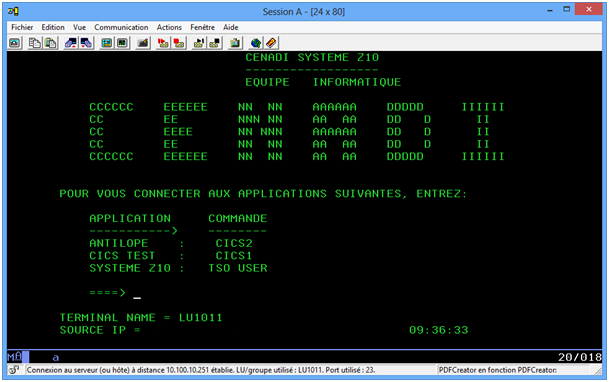Viewport: 609px width, 382px height.
Task: Click the connection message in status bar
Action: [201, 370]
